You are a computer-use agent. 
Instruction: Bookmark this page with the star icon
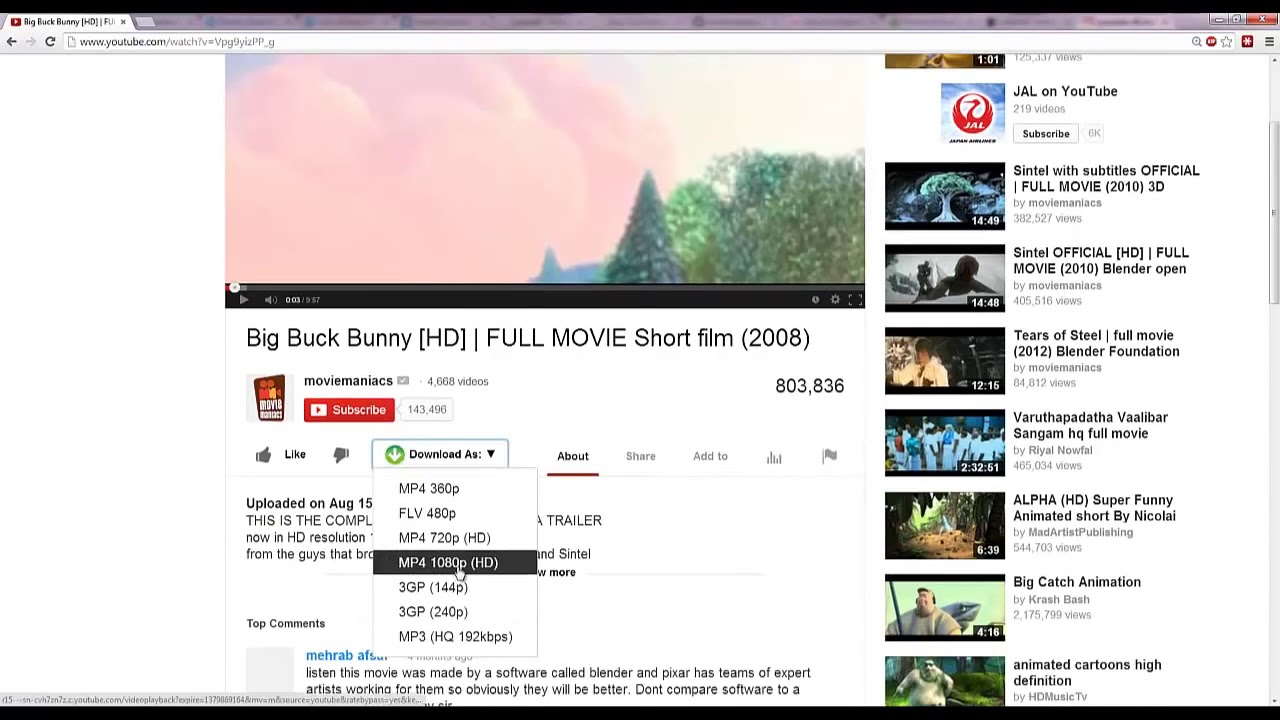[x=1226, y=42]
